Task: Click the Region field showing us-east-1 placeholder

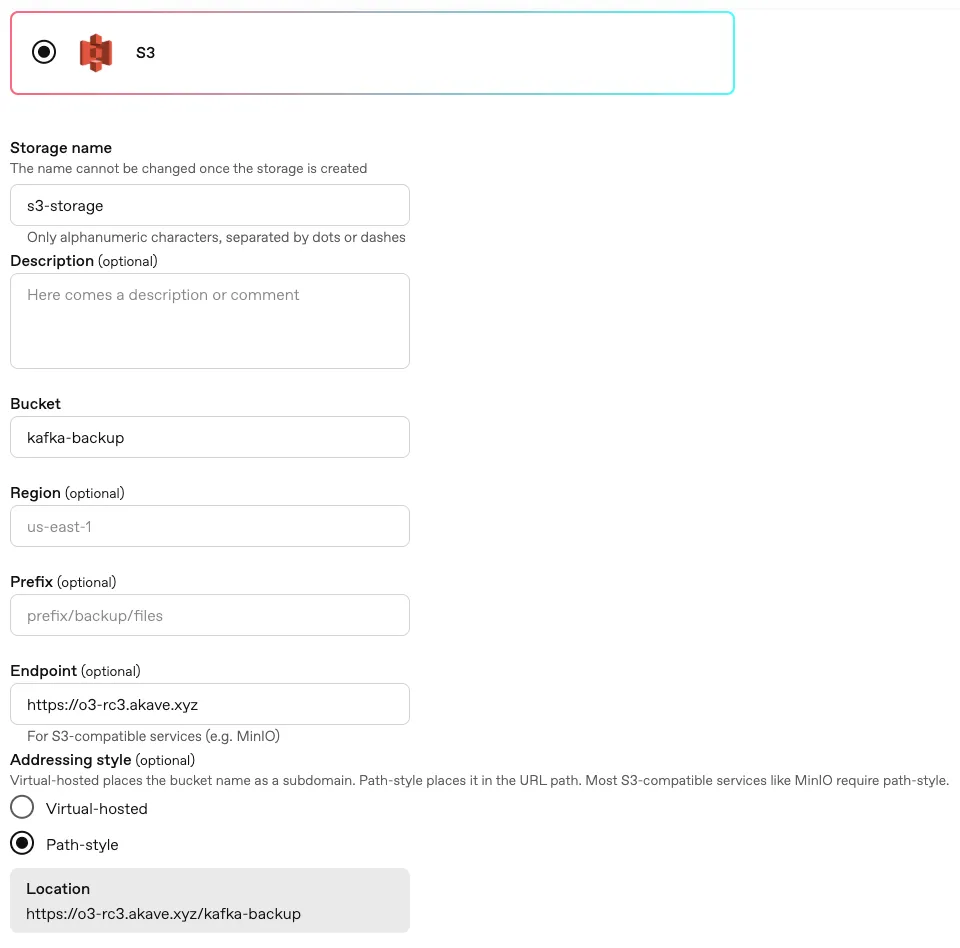Action: [209, 526]
